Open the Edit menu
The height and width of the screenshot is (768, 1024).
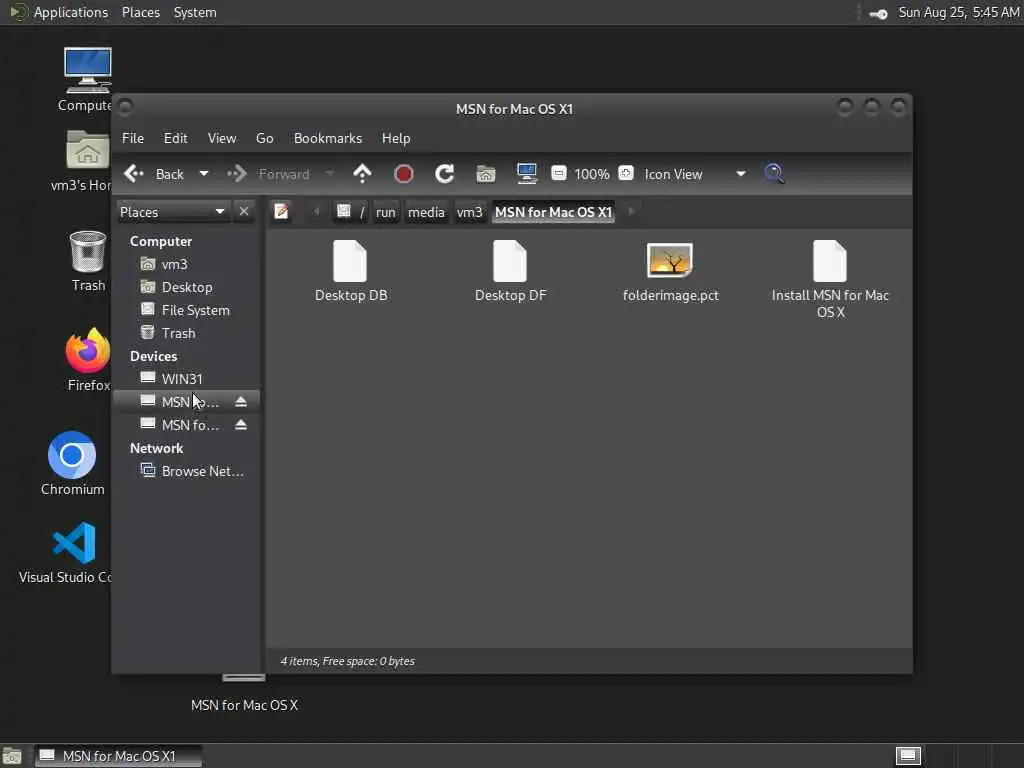pyautogui.click(x=175, y=138)
